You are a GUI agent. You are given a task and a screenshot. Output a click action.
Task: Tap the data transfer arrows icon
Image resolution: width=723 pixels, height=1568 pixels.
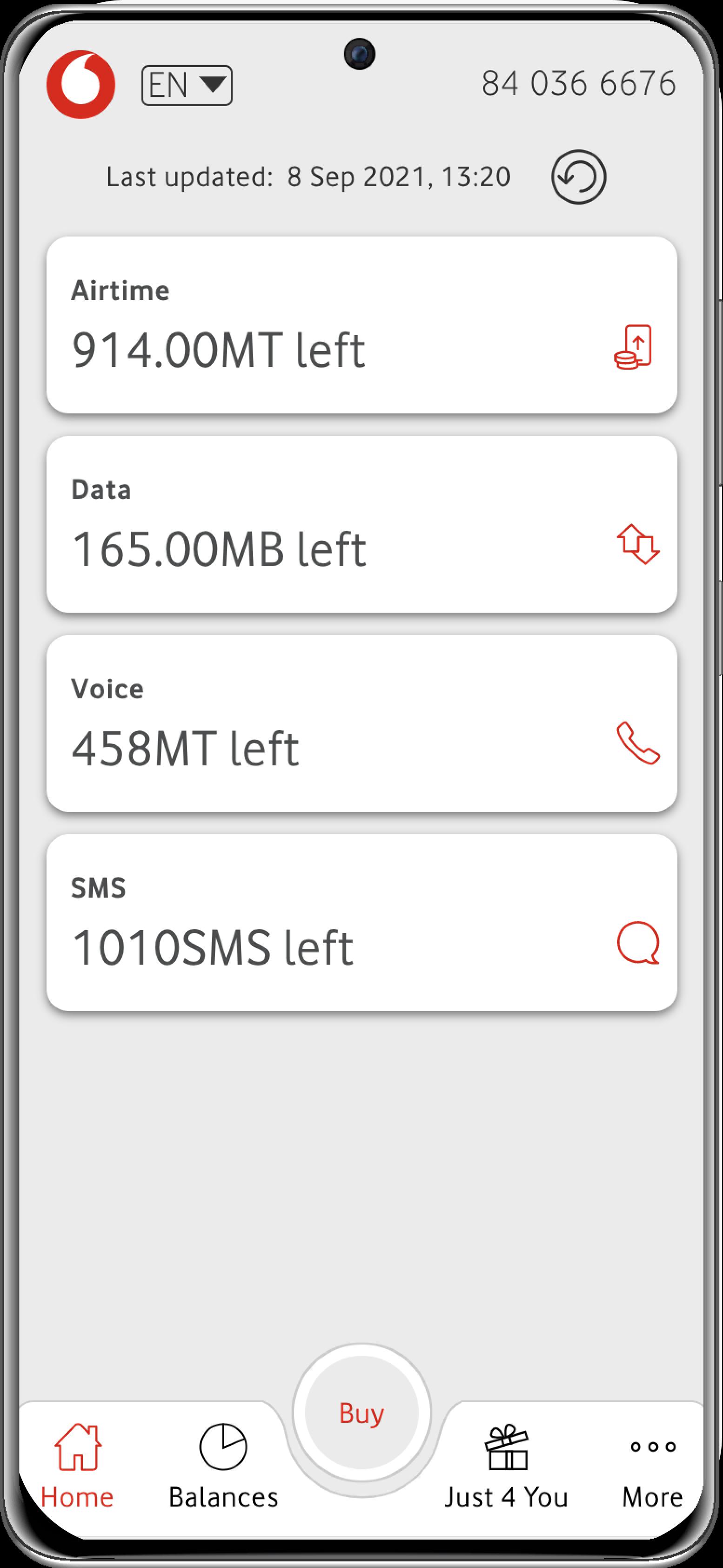coord(638,544)
